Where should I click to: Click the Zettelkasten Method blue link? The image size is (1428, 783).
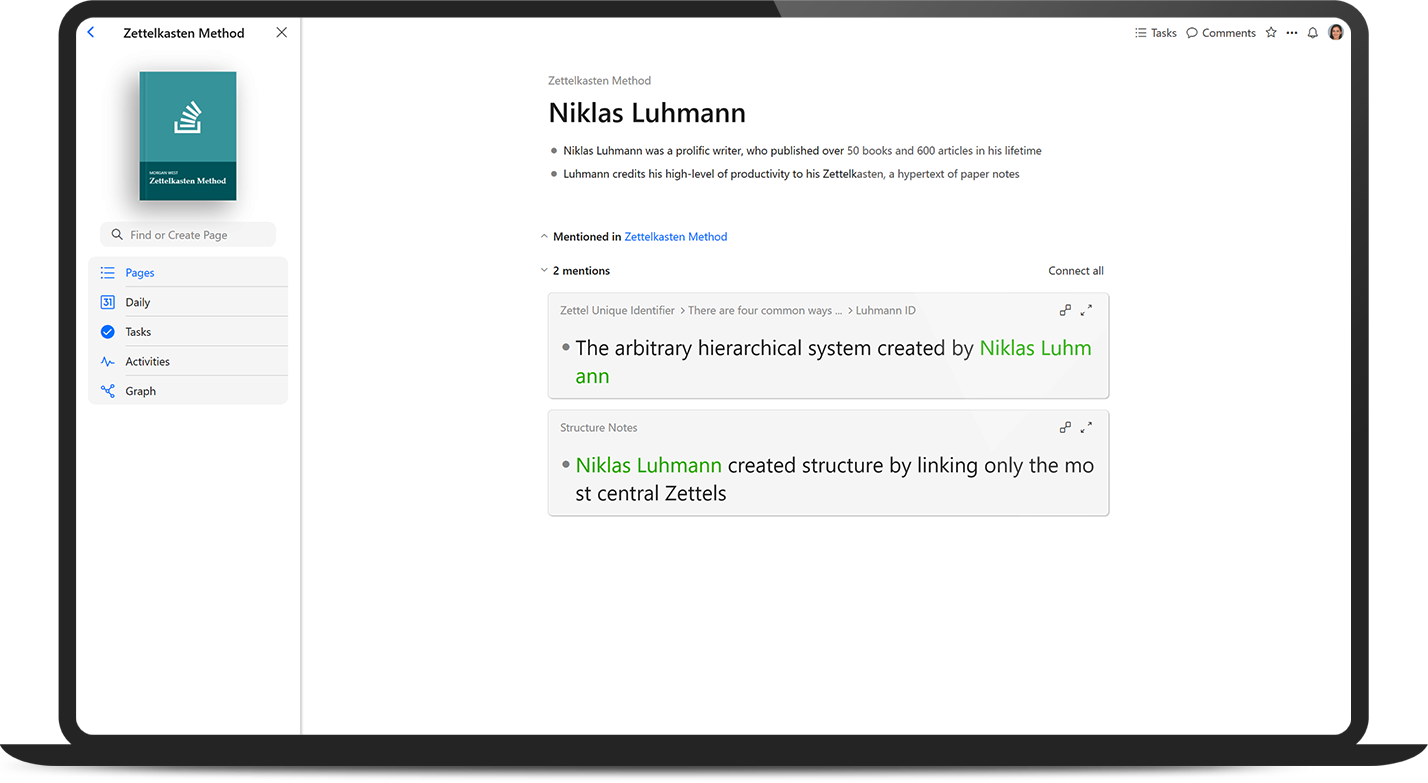(675, 237)
